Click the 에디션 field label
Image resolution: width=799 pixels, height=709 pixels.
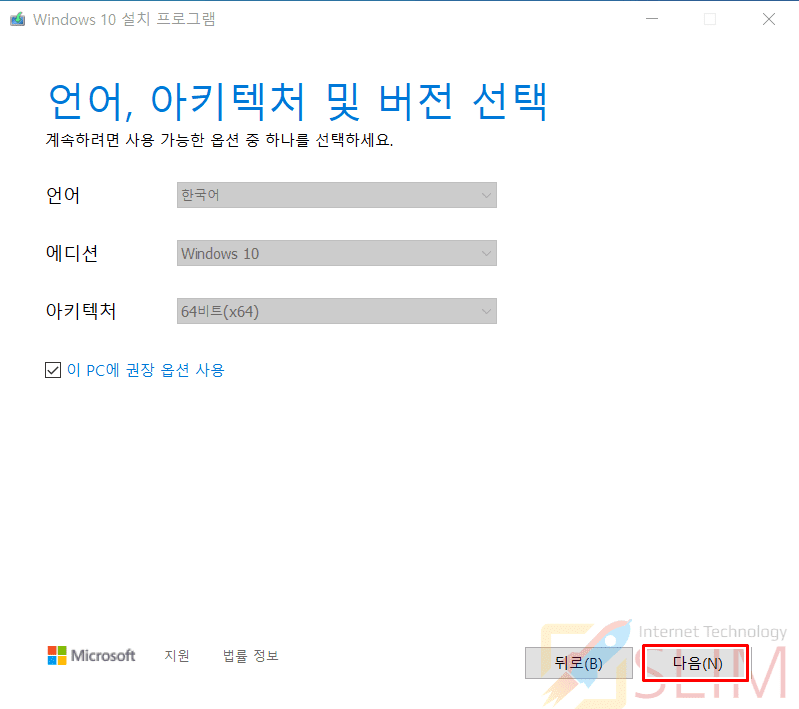tap(72, 253)
